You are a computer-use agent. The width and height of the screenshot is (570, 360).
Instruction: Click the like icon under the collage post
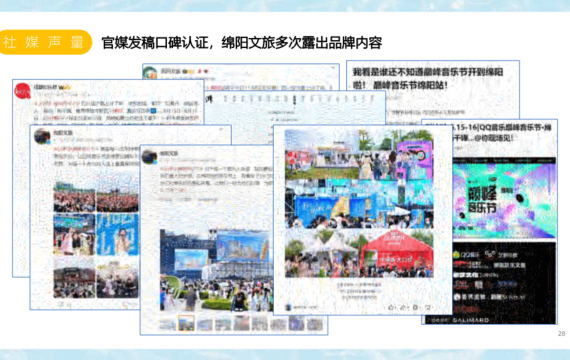[391, 308]
